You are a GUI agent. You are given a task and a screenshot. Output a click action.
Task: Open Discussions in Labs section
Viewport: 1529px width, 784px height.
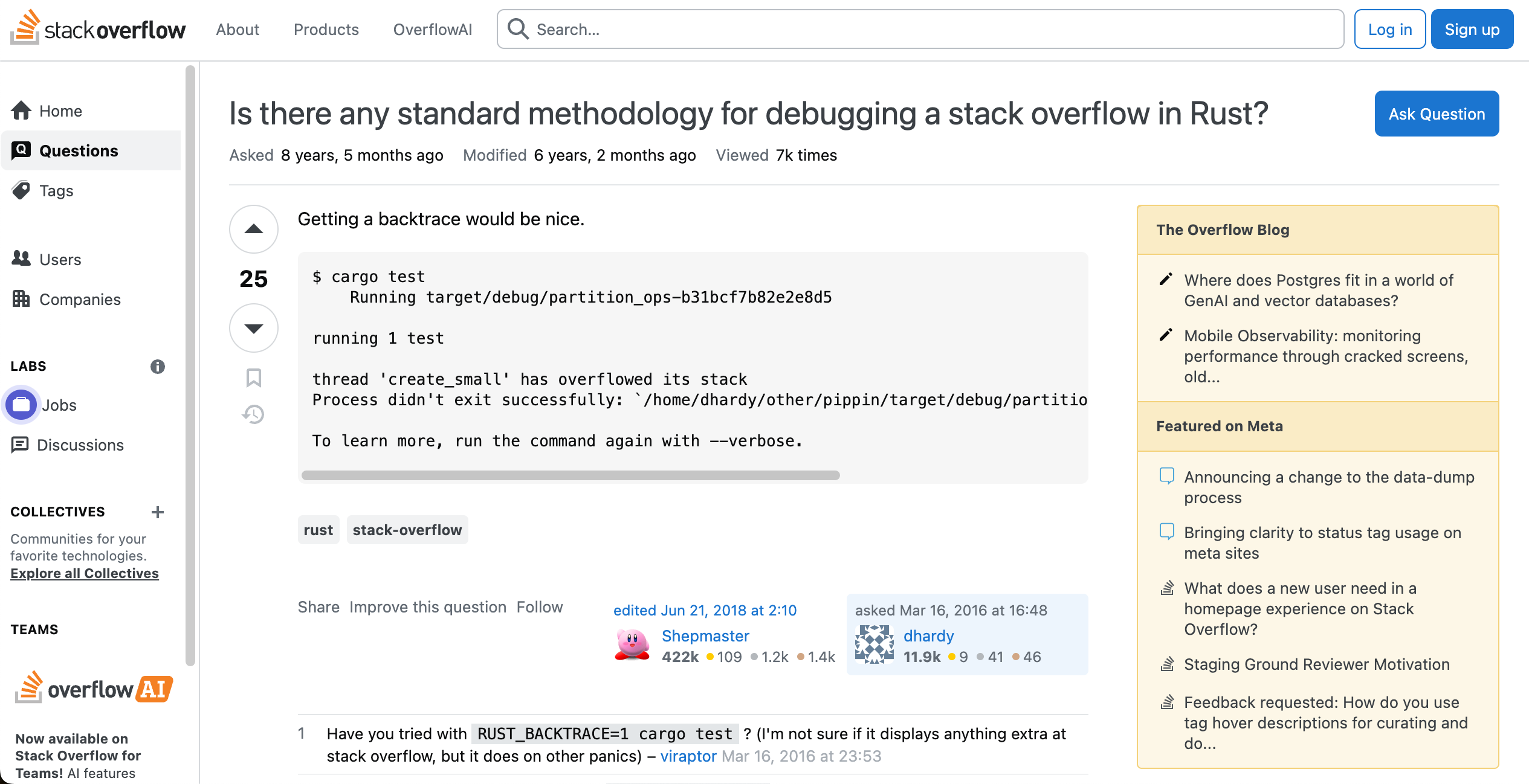coord(80,445)
